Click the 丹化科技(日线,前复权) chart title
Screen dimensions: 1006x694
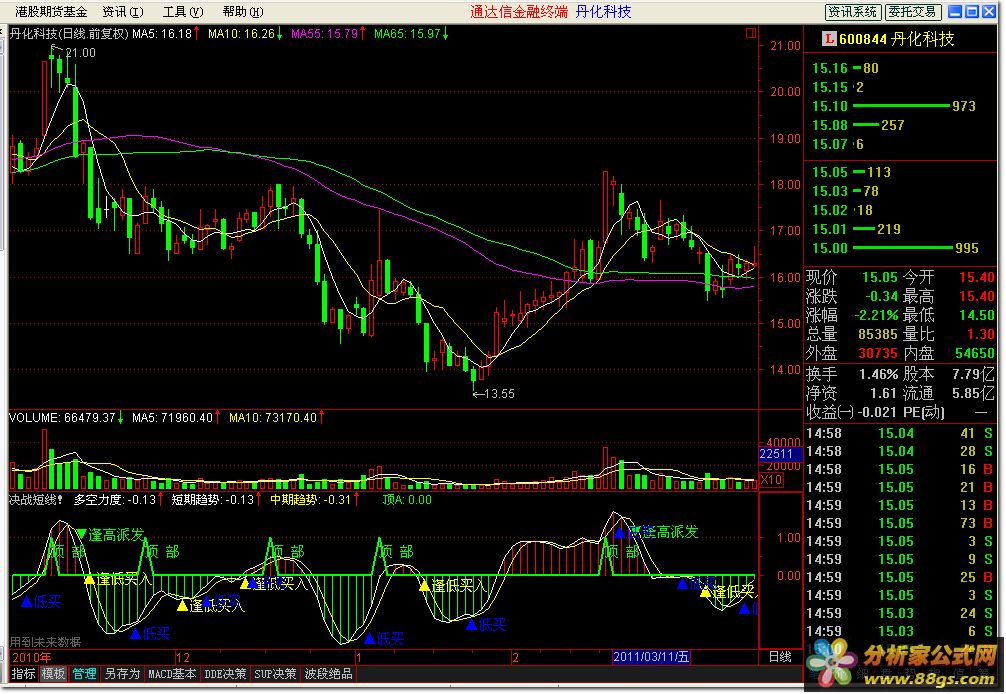(69, 33)
